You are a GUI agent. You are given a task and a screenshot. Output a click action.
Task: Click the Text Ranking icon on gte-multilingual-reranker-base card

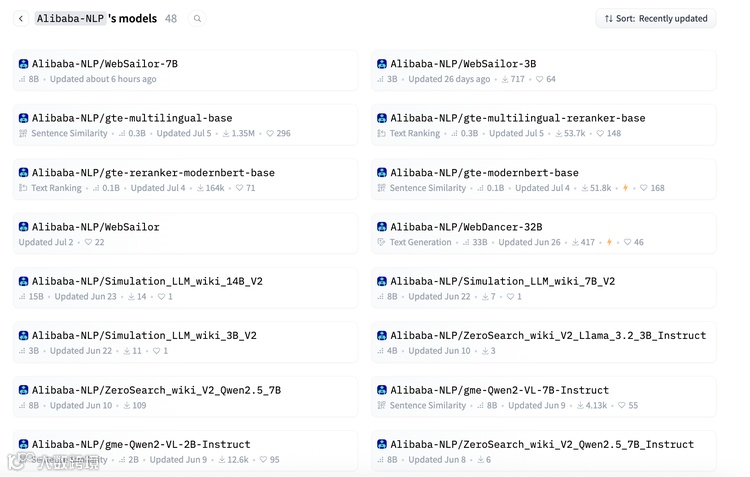pyautogui.click(x=381, y=133)
